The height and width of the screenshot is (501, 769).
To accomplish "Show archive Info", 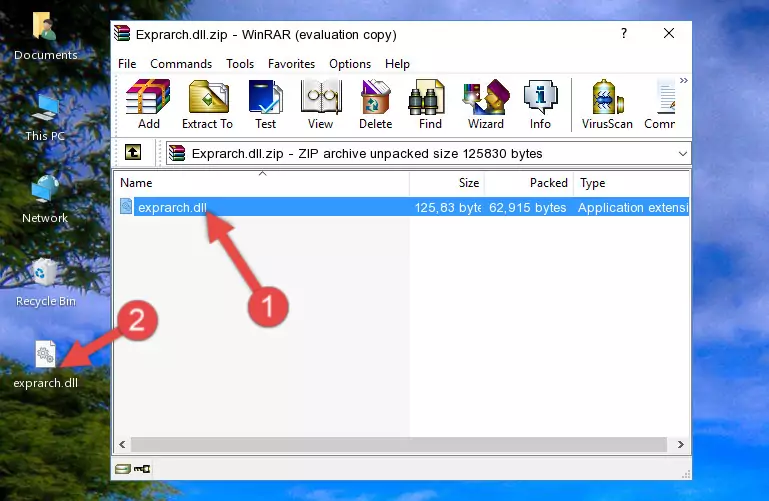I will (x=540, y=104).
